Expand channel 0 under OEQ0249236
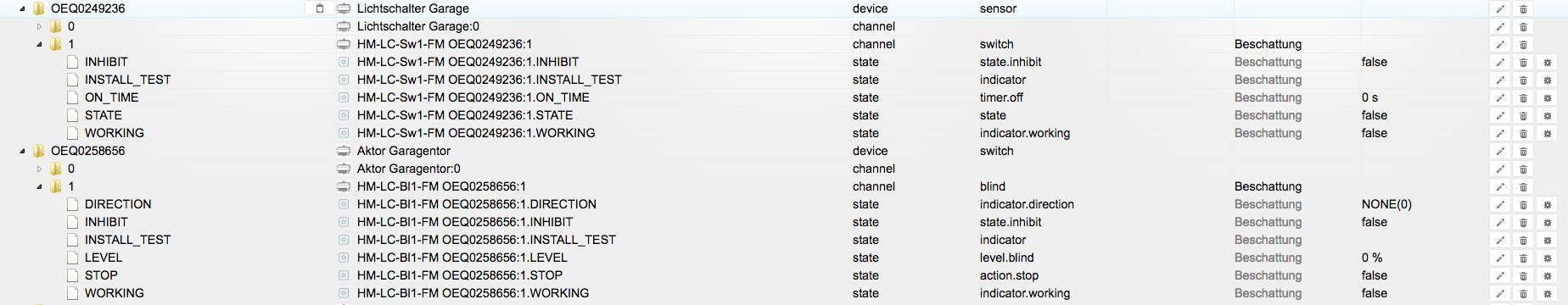The image size is (1568, 305). pos(39,26)
